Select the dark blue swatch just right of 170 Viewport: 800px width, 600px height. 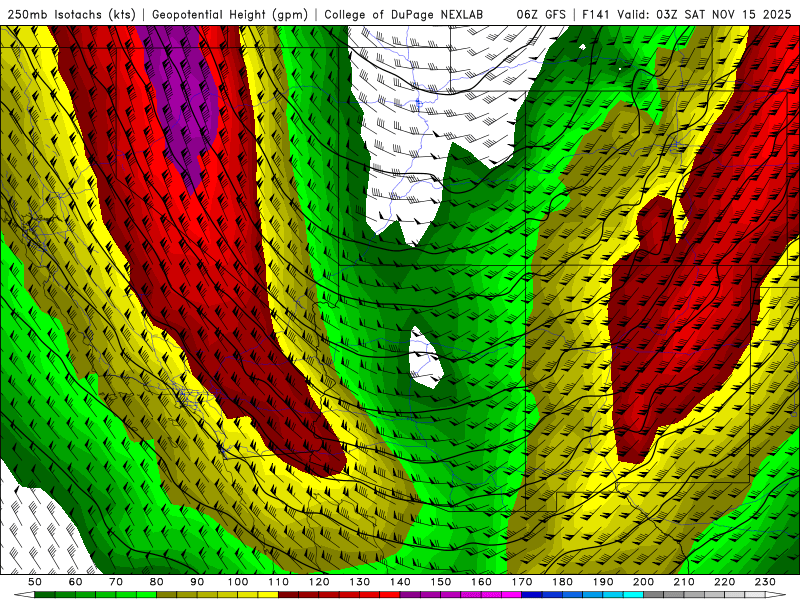coord(532,594)
